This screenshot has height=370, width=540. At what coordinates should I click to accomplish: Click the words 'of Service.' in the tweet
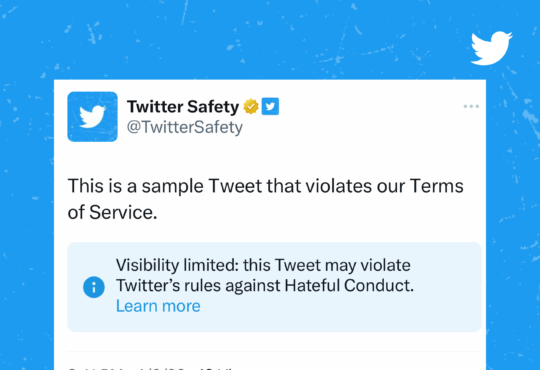(112, 212)
